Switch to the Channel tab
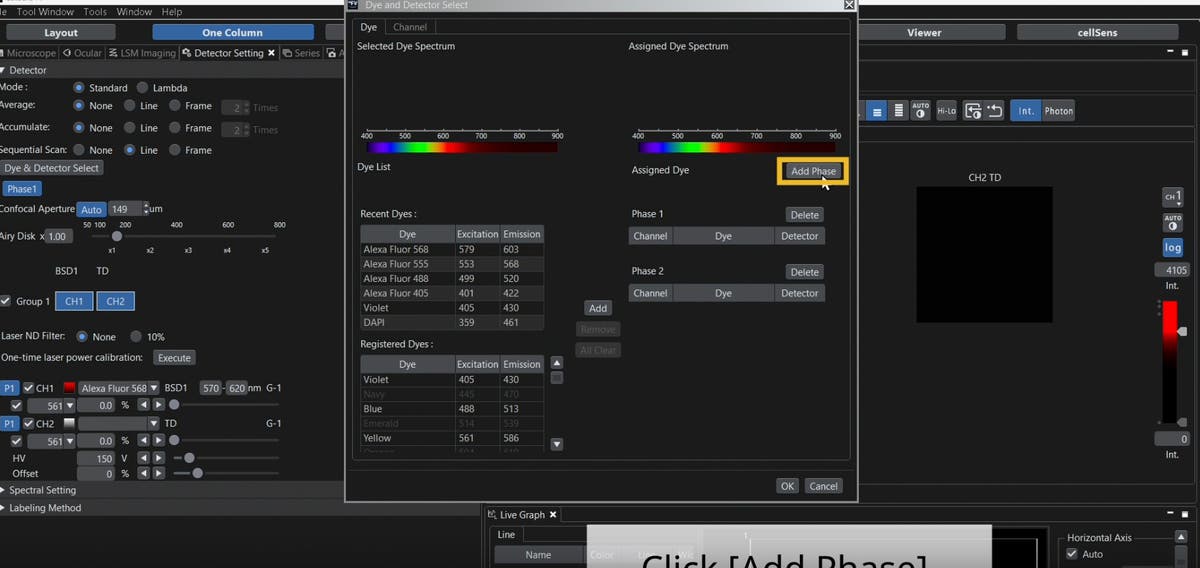Image resolution: width=1200 pixels, height=568 pixels. [x=410, y=27]
